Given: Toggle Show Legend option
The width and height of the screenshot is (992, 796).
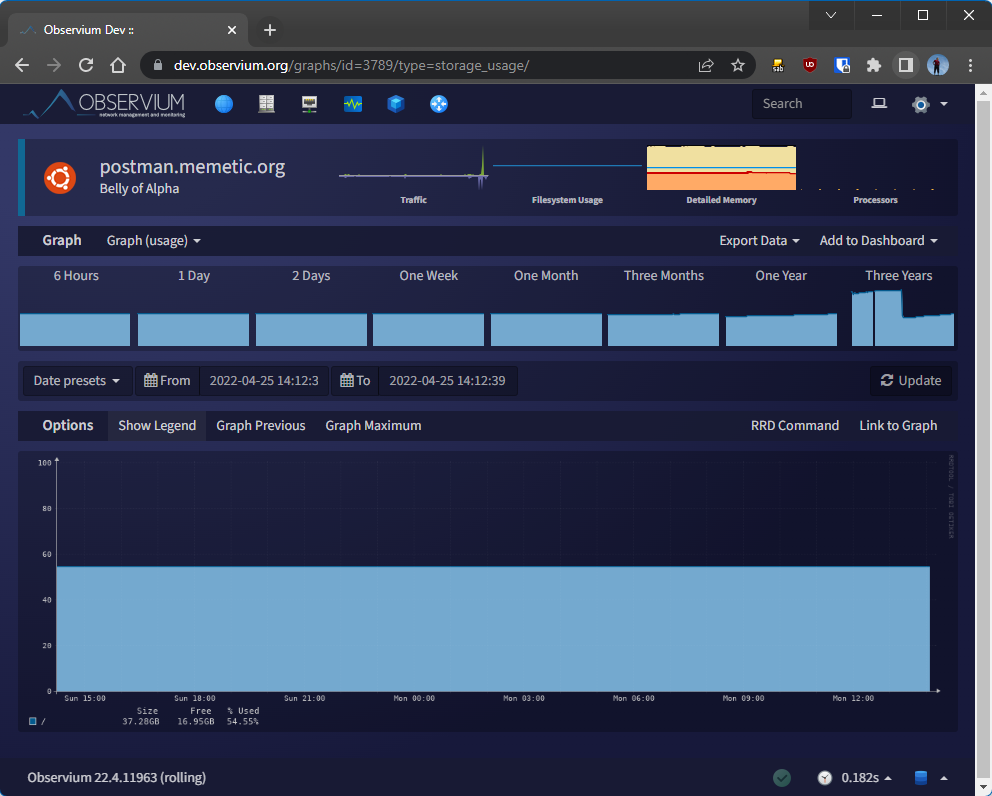Looking at the screenshot, I should pos(157,425).
